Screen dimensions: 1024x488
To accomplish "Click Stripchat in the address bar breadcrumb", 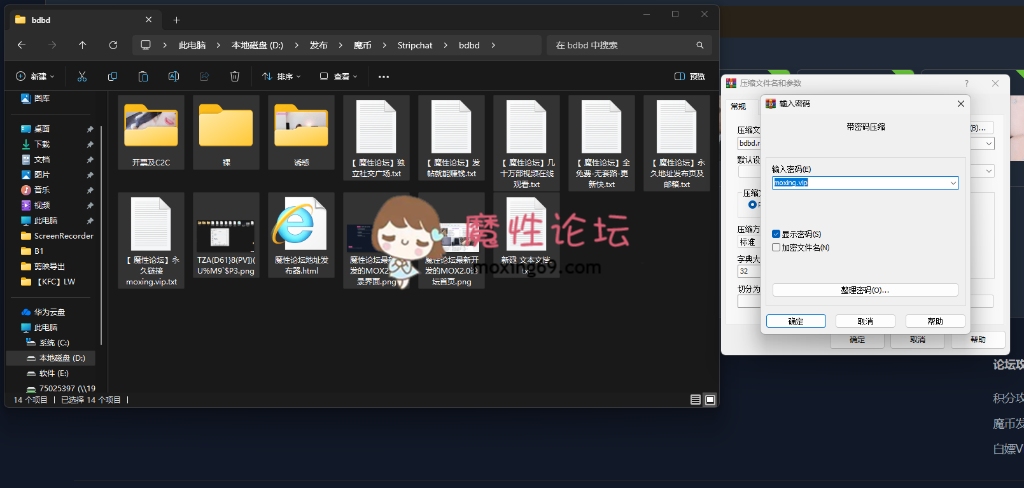I will click(x=415, y=45).
